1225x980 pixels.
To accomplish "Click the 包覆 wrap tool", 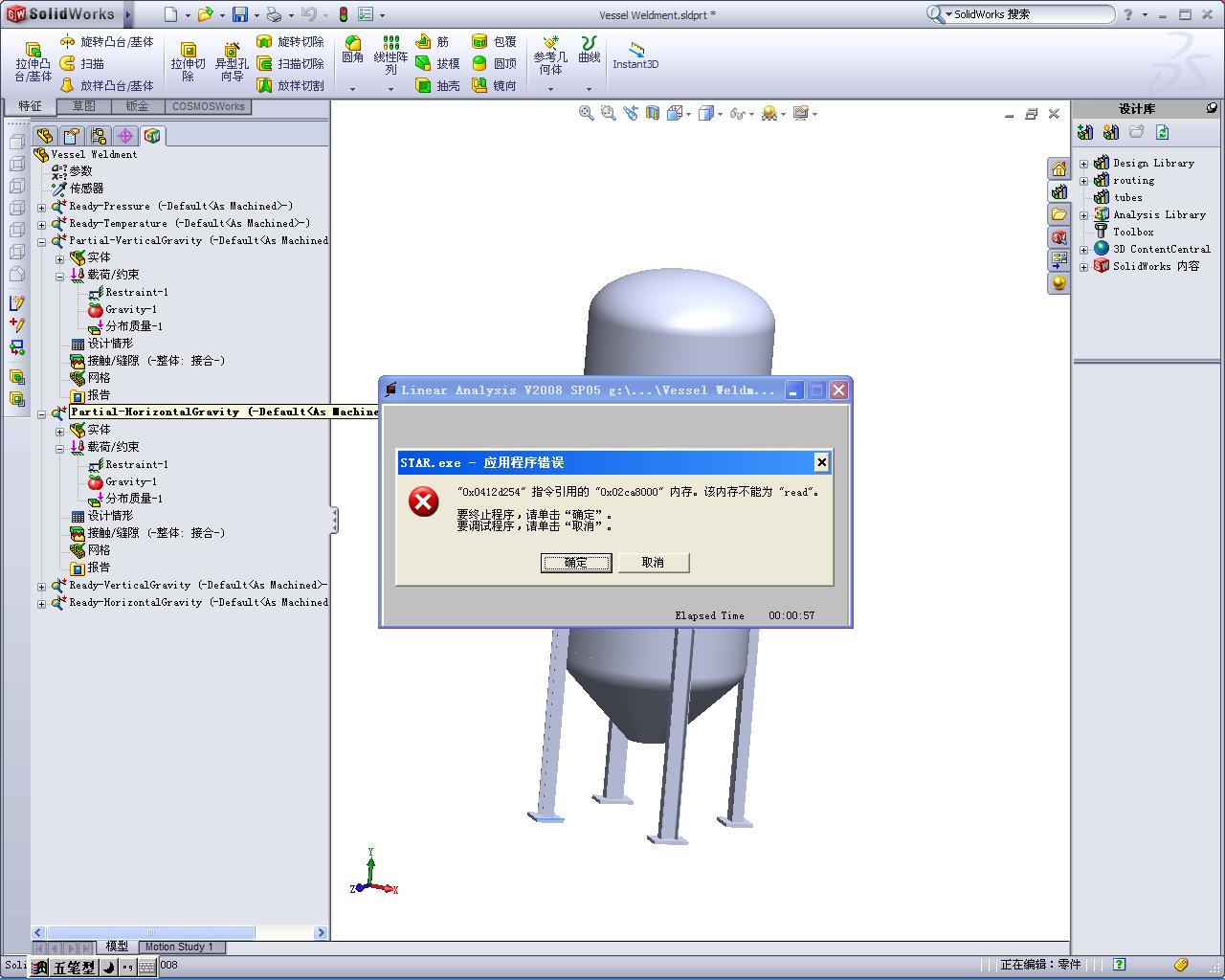I will tap(494, 42).
